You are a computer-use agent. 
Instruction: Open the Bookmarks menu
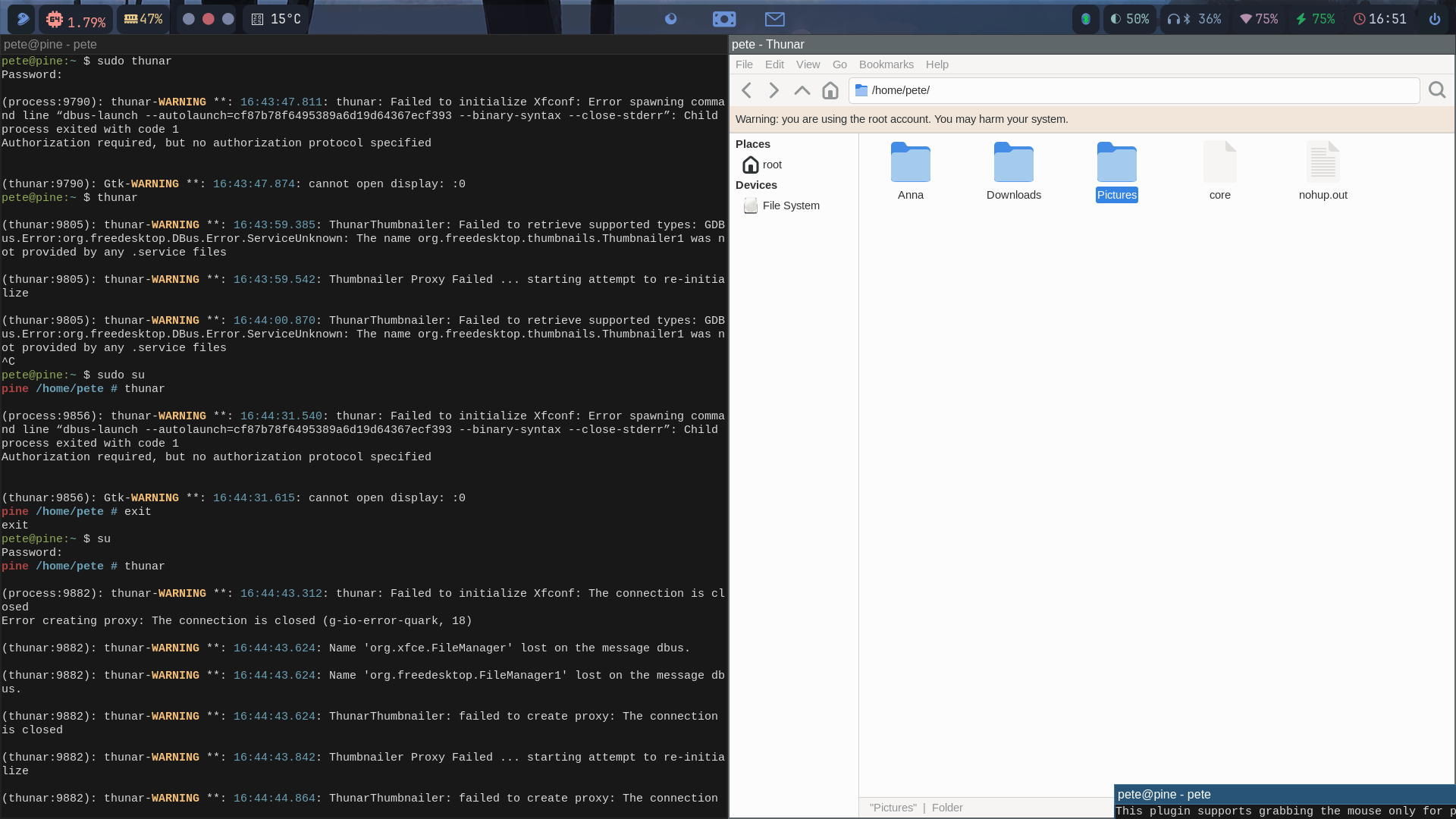(886, 64)
